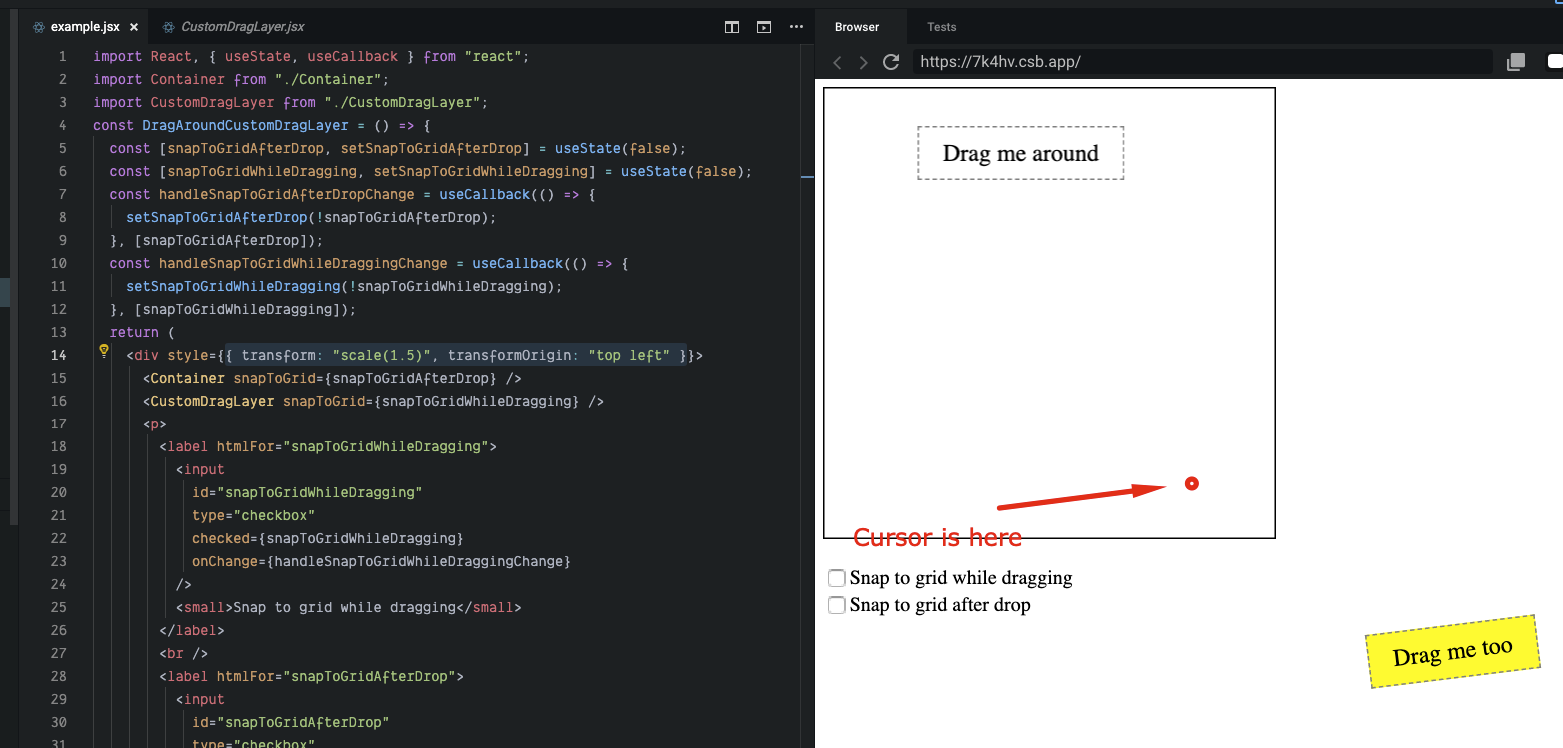Close the example.jsx tab

click(133, 27)
